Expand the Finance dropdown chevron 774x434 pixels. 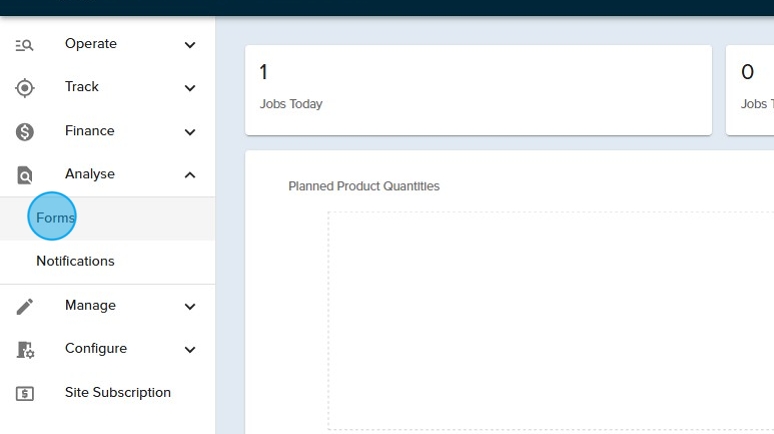(x=190, y=132)
